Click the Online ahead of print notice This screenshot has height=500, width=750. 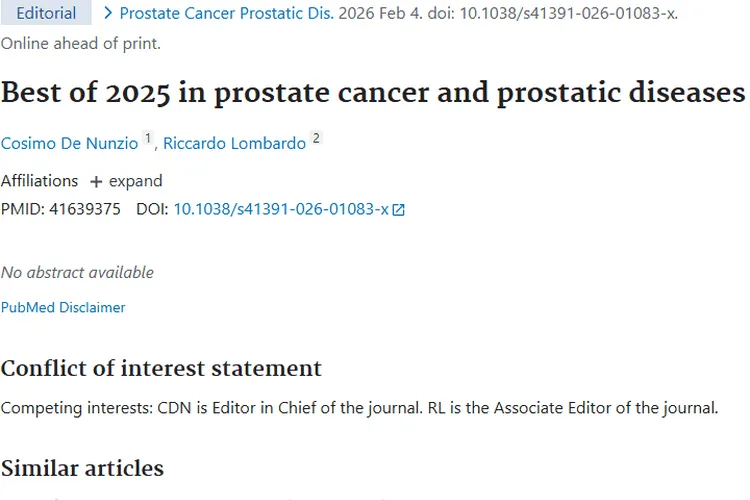point(80,43)
